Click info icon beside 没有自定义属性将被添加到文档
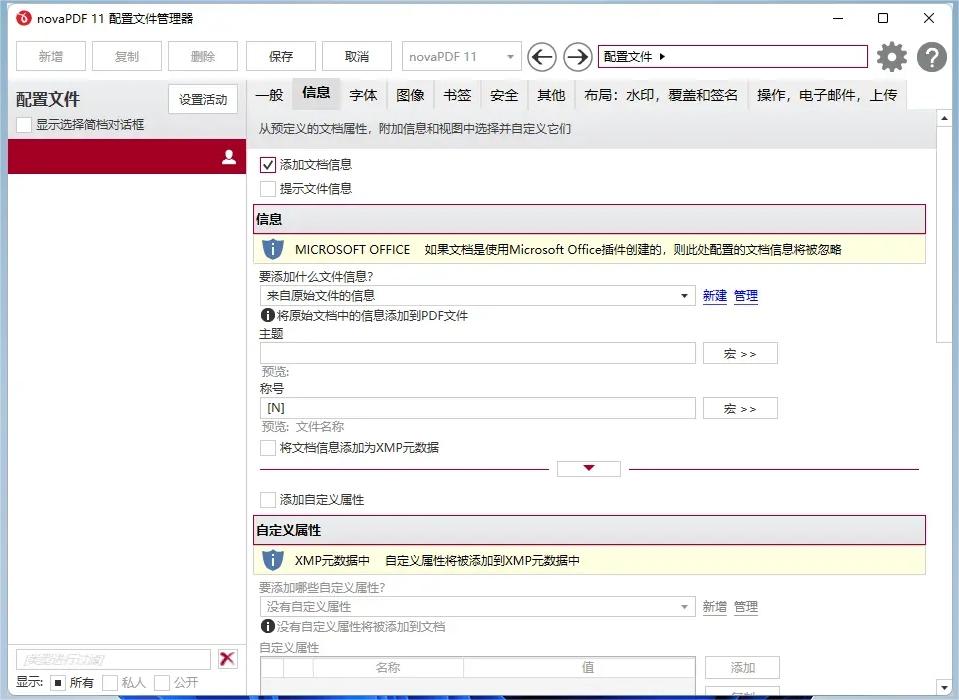Viewport: 959px width, 700px height. click(x=267, y=626)
